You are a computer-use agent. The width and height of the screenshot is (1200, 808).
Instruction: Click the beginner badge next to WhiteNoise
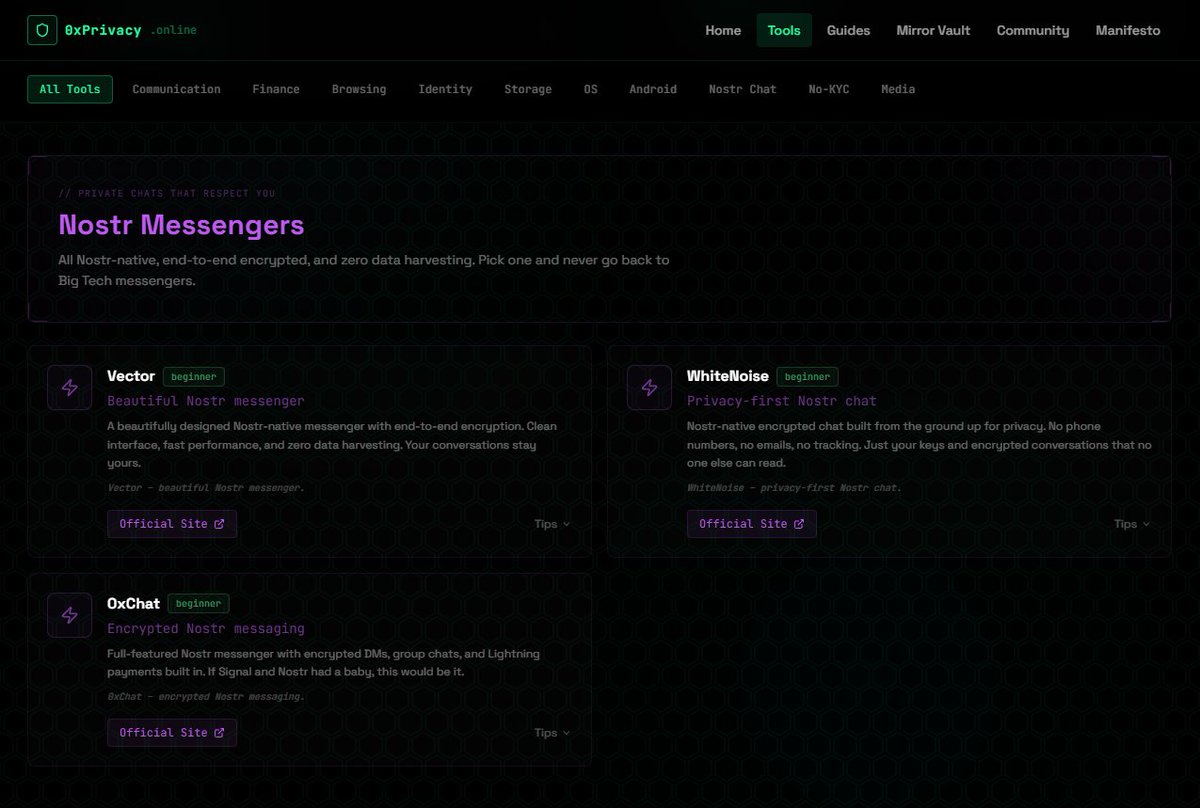(x=807, y=377)
